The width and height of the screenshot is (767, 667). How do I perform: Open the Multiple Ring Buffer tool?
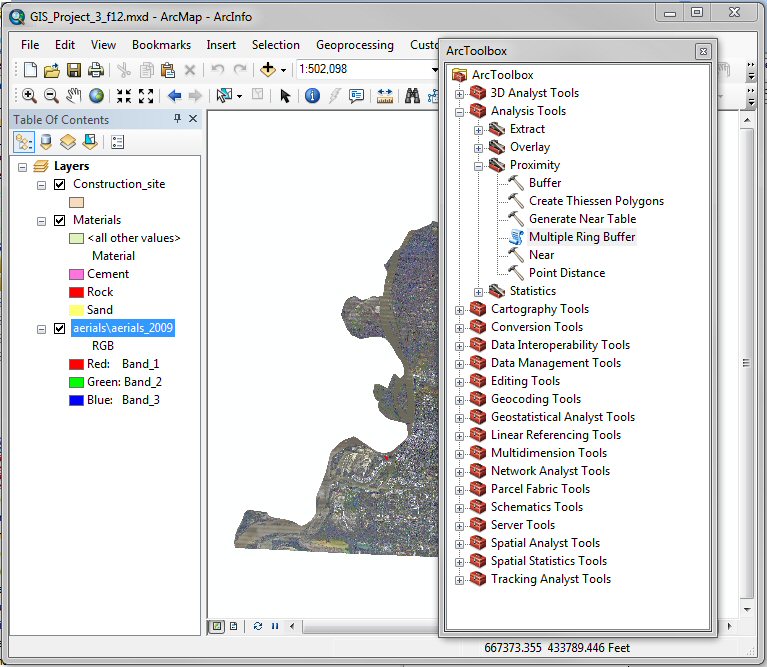tap(582, 237)
